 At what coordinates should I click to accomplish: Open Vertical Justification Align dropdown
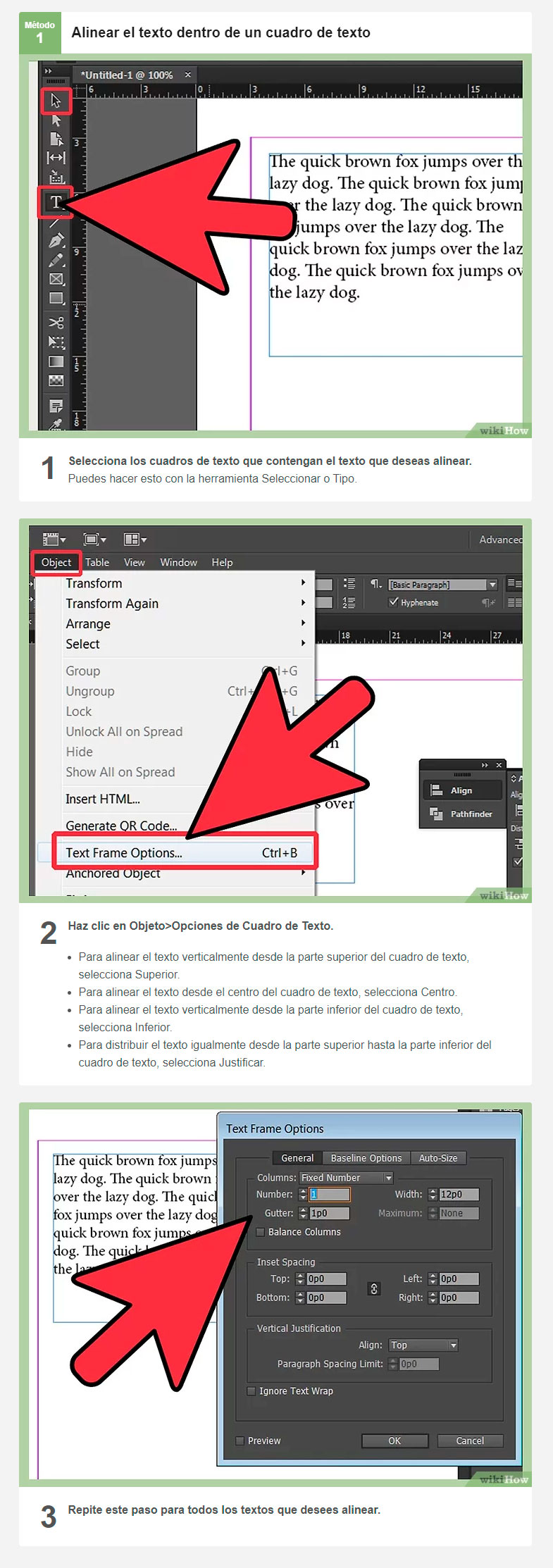(424, 1345)
